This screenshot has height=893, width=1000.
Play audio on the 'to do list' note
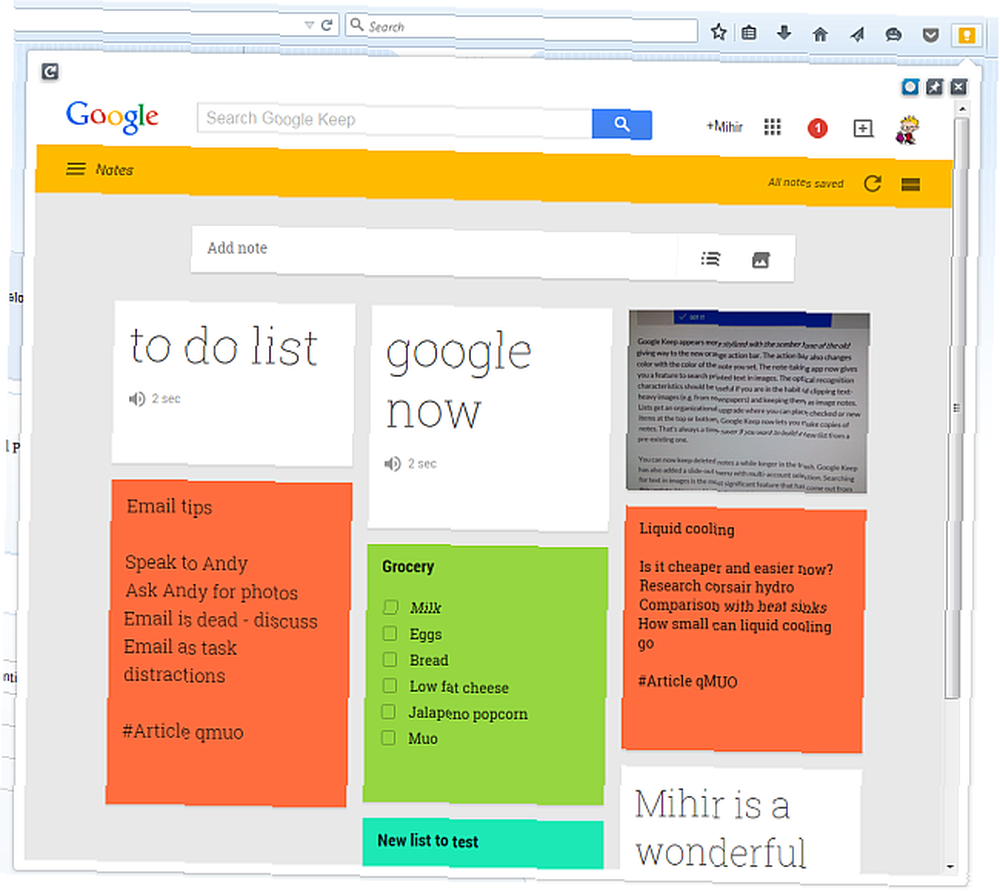(x=136, y=399)
